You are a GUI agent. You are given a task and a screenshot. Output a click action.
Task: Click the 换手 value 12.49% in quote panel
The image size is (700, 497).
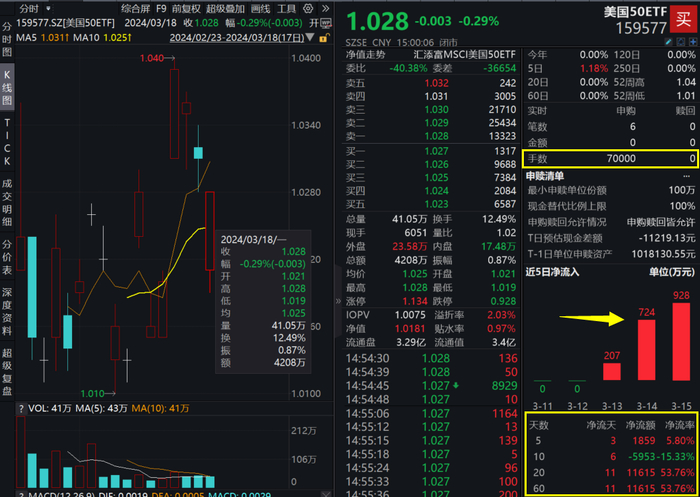(x=499, y=219)
